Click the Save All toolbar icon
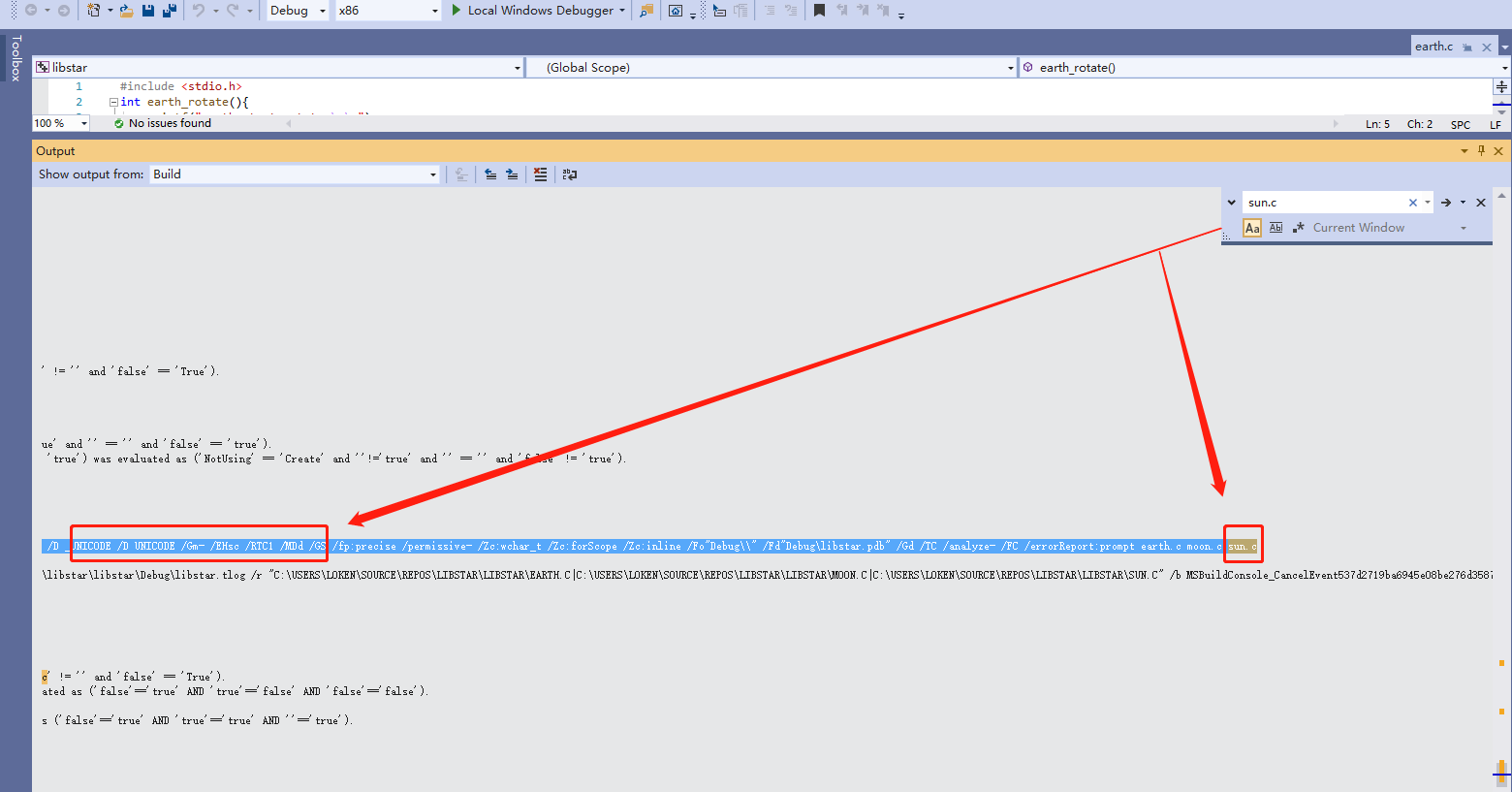The height and width of the screenshot is (792, 1512). point(170,11)
